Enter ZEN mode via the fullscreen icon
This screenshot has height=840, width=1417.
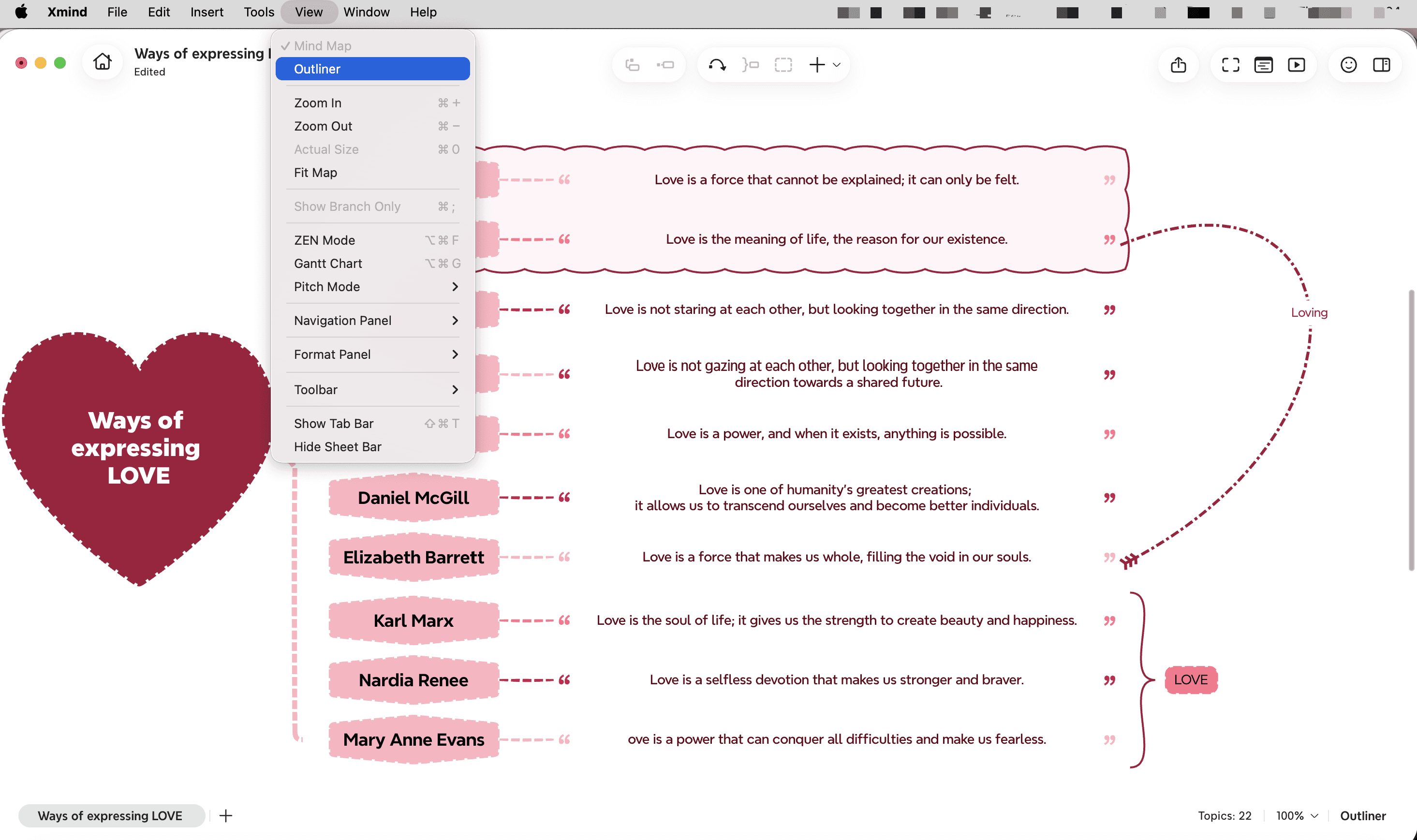tap(1230, 64)
